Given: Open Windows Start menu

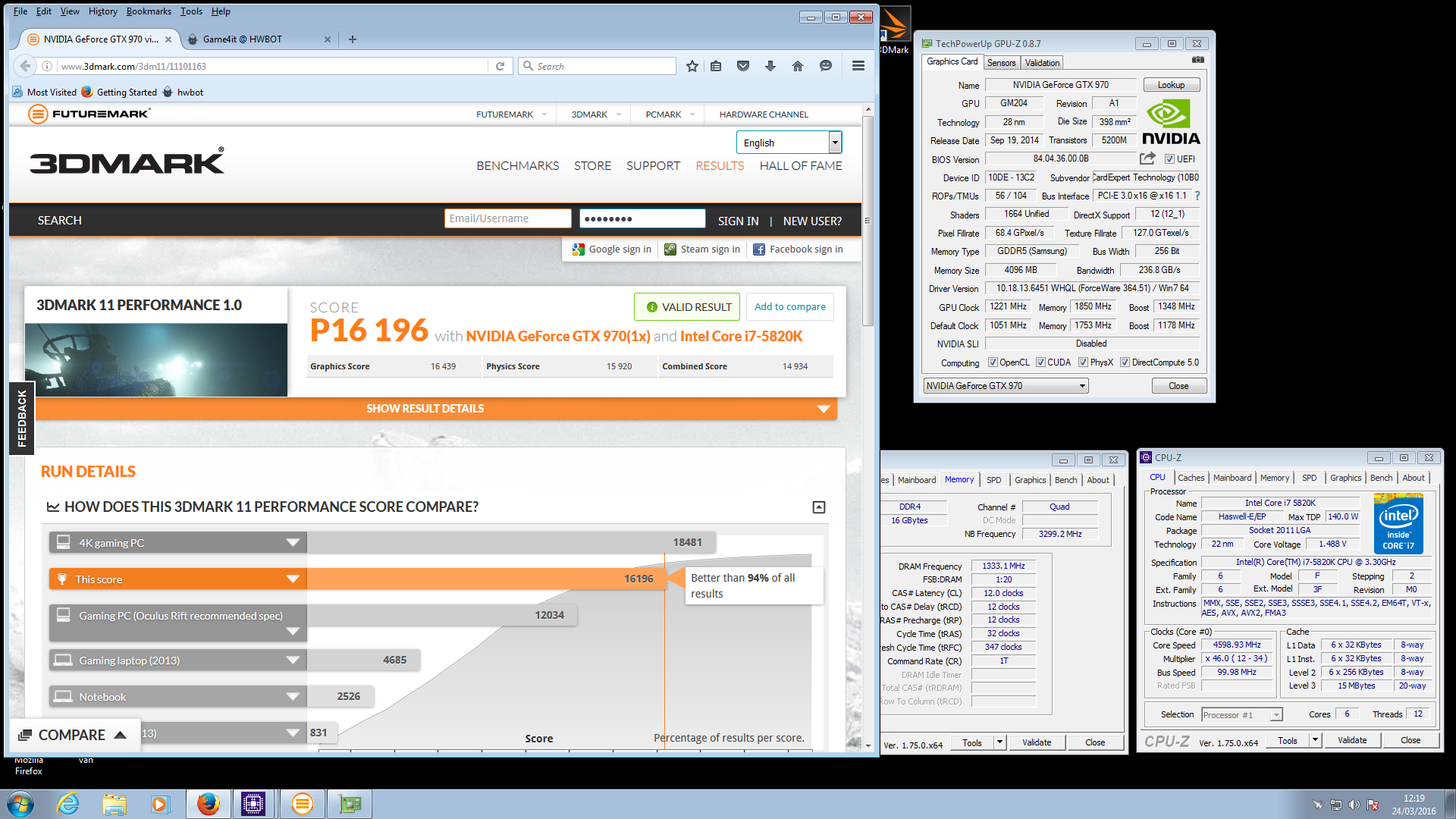Looking at the screenshot, I should [x=20, y=804].
